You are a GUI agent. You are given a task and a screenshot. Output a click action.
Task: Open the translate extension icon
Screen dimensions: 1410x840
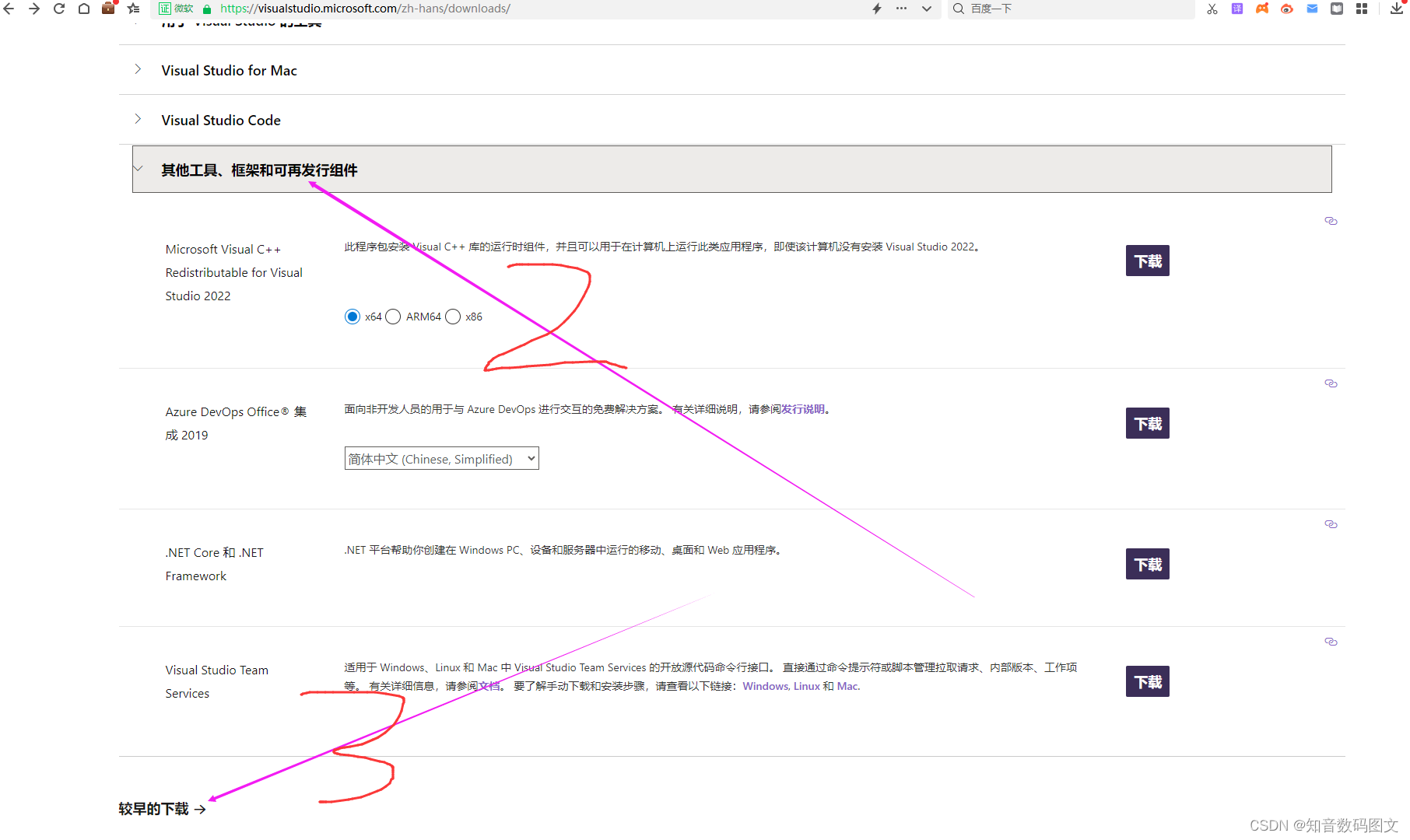click(1236, 9)
